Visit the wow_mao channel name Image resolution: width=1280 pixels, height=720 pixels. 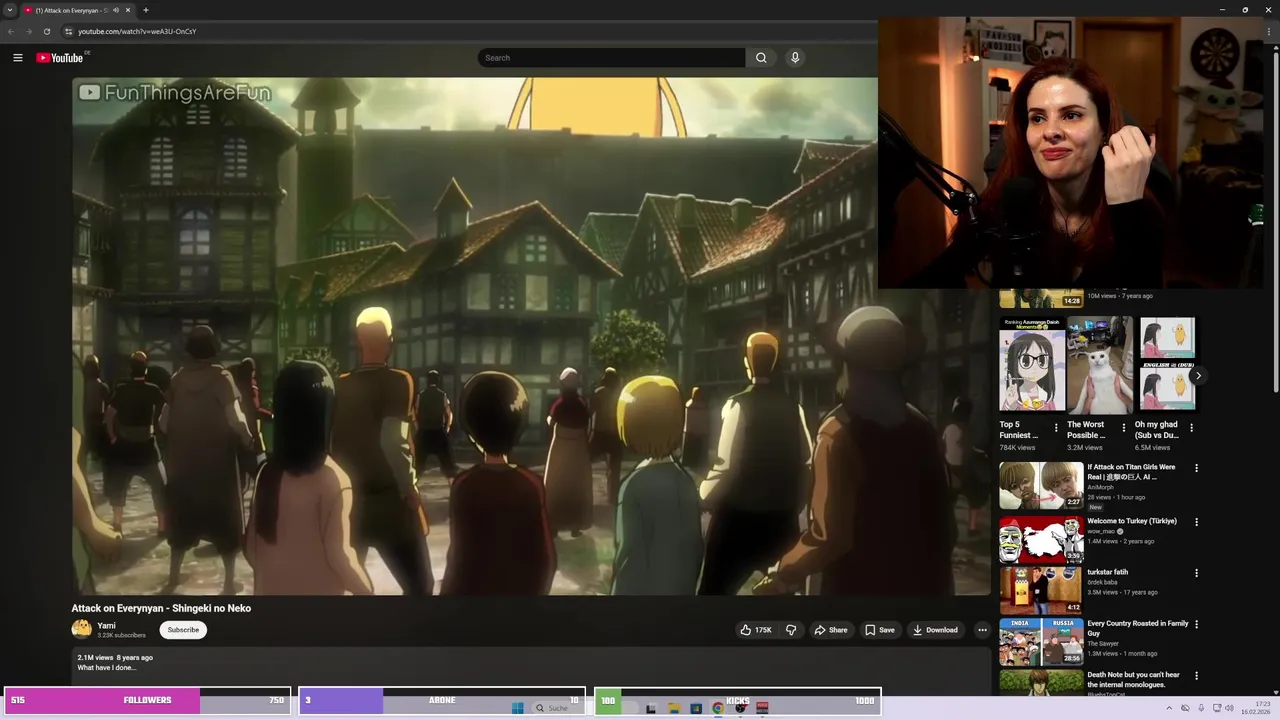pyautogui.click(x=1101, y=531)
